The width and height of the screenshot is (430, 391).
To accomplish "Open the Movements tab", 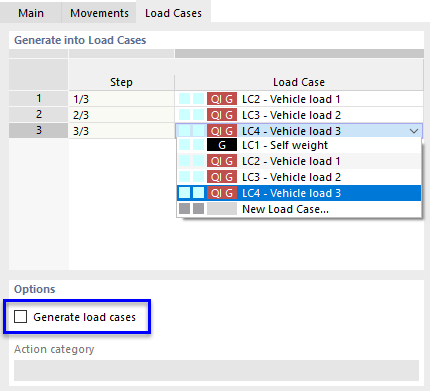I will tap(99, 13).
